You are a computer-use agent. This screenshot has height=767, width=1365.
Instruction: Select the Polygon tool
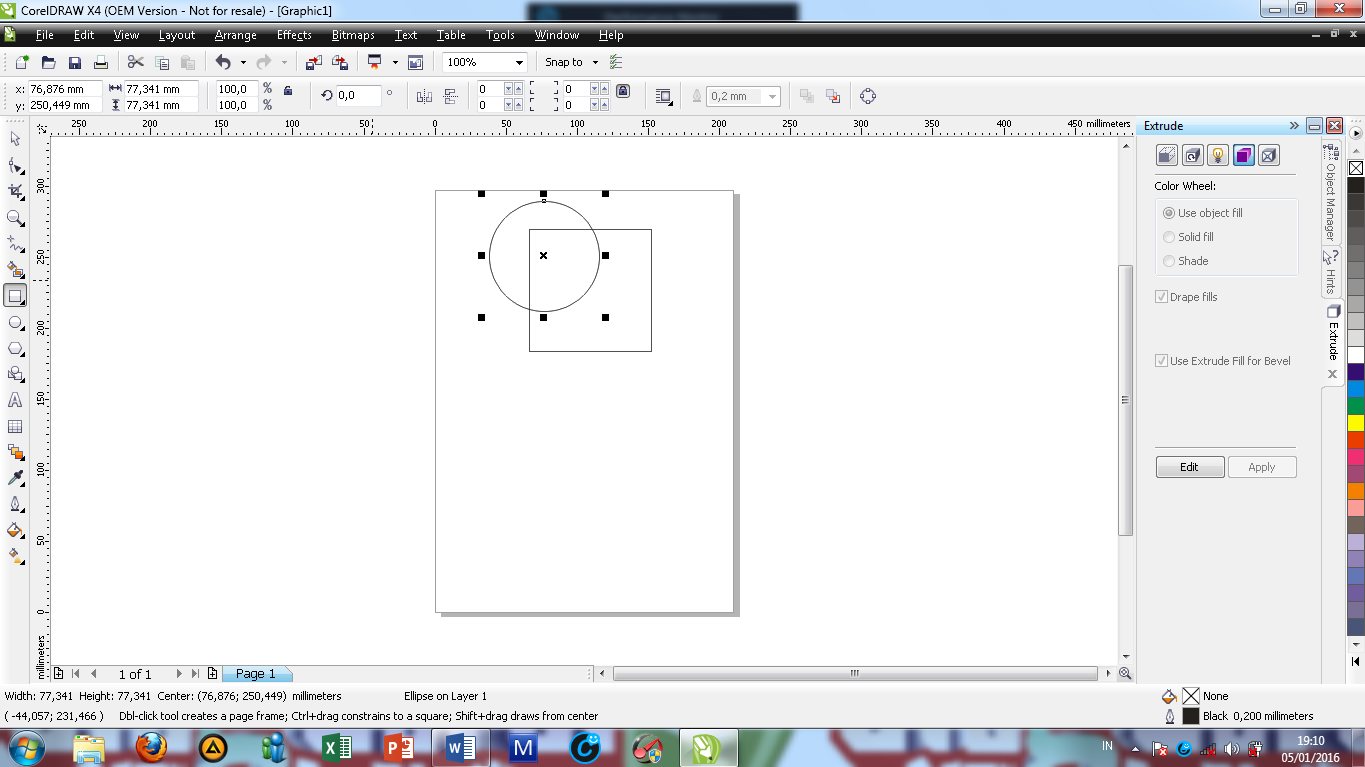(x=15, y=348)
